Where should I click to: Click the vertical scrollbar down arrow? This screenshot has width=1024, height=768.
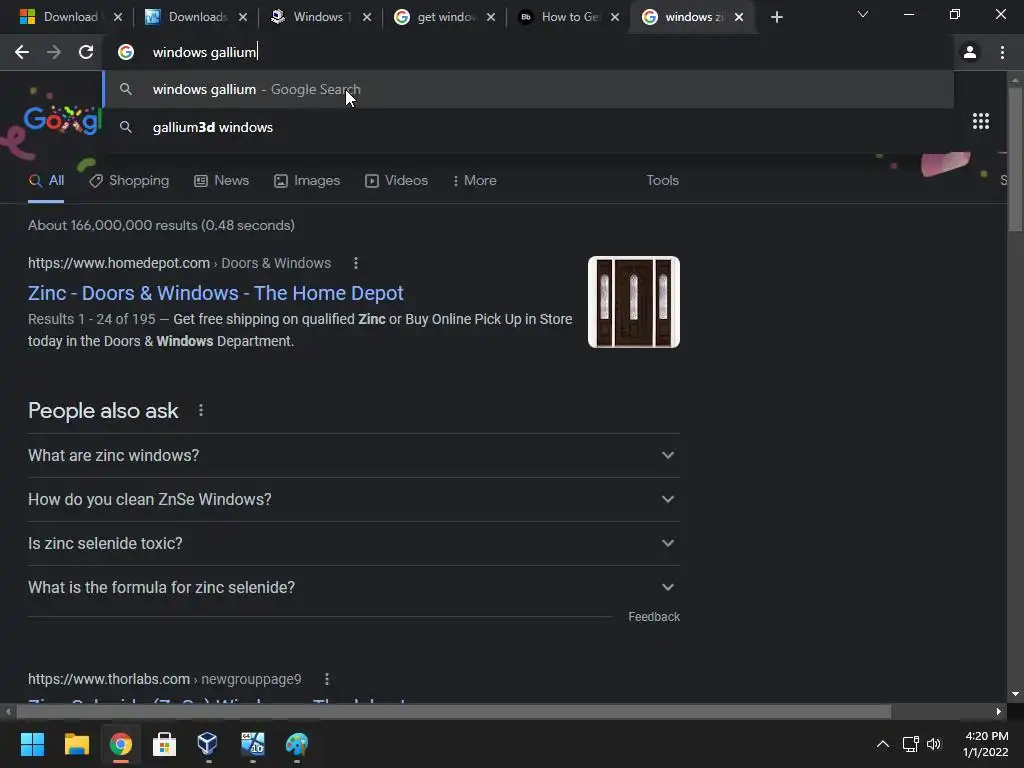click(1014, 694)
